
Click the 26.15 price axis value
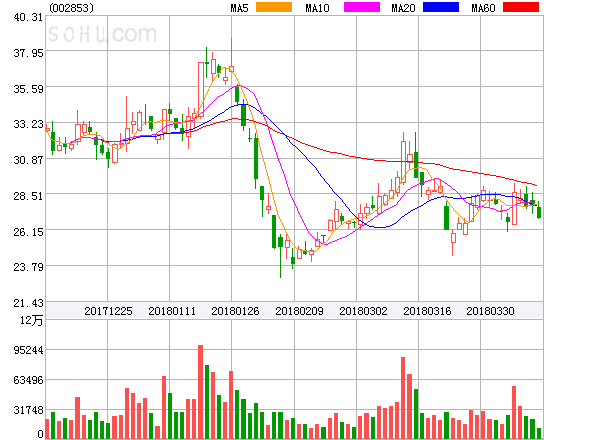28,232
